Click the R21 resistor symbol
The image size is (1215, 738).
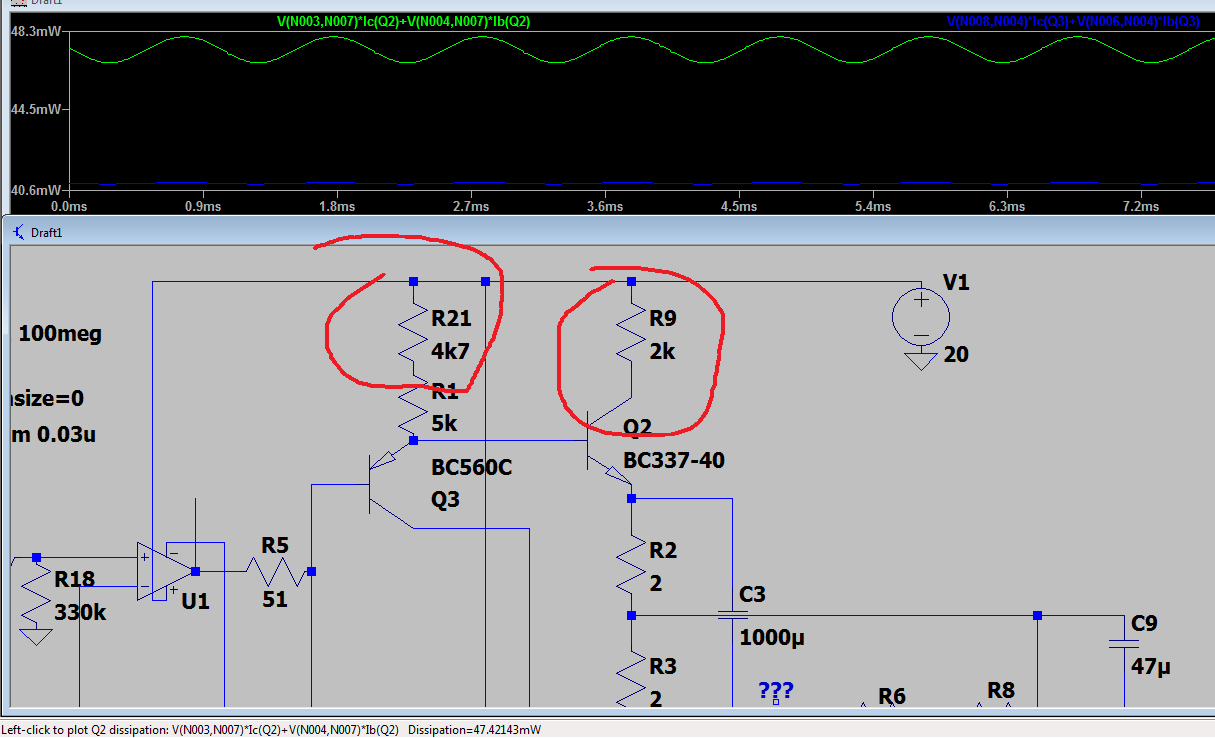click(413, 334)
